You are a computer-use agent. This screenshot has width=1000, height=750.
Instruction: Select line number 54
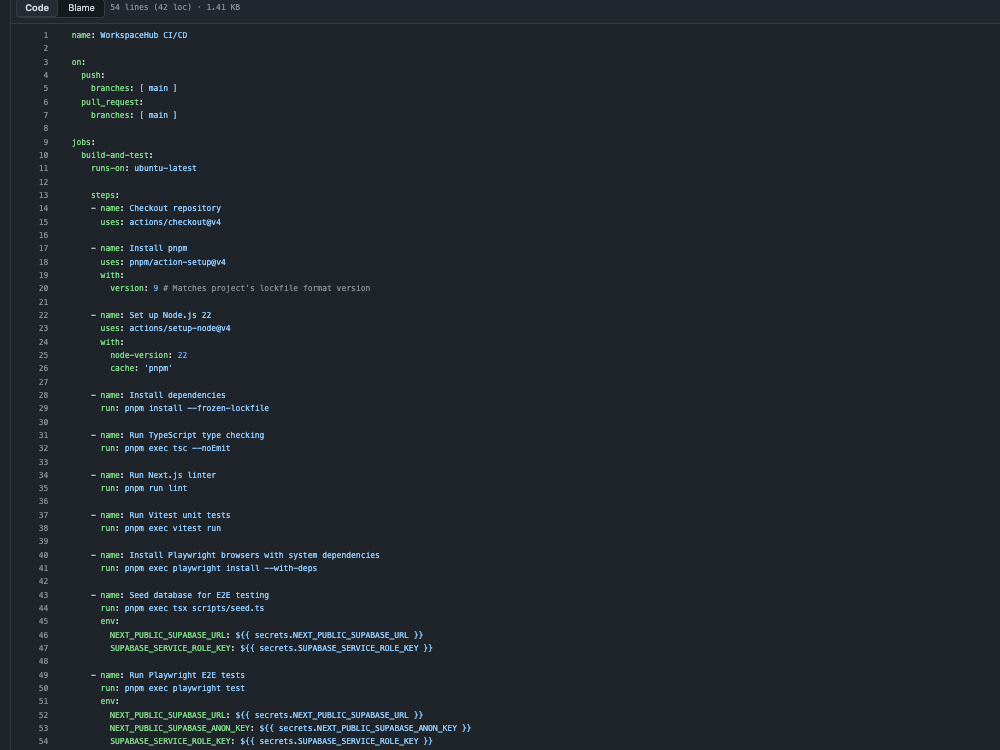click(x=43, y=741)
